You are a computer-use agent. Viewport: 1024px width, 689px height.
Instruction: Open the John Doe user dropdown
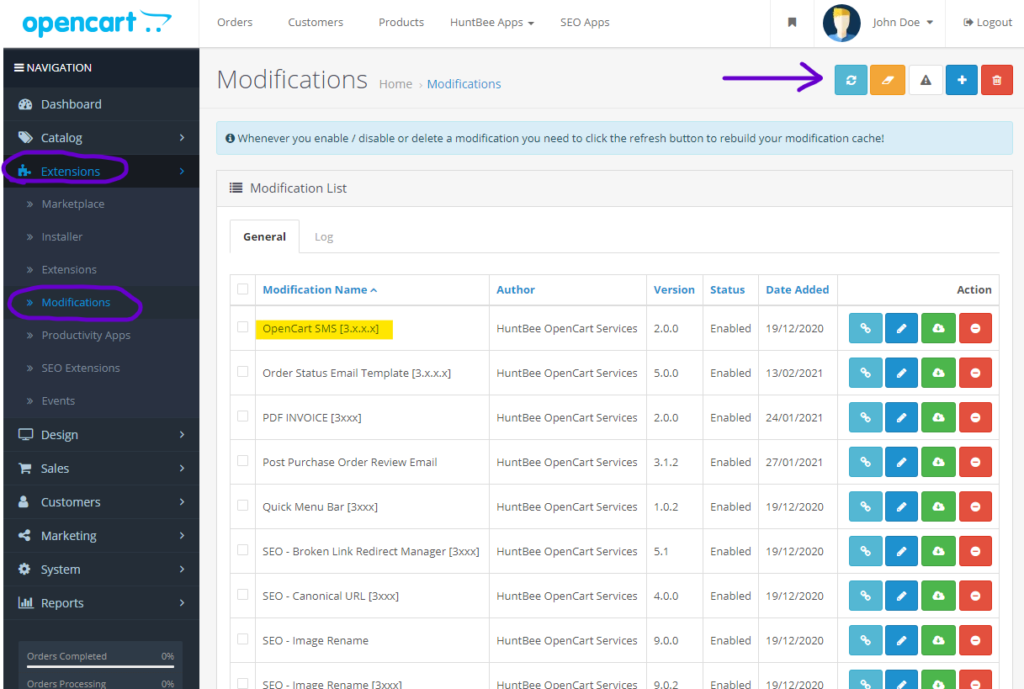(903, 22)
